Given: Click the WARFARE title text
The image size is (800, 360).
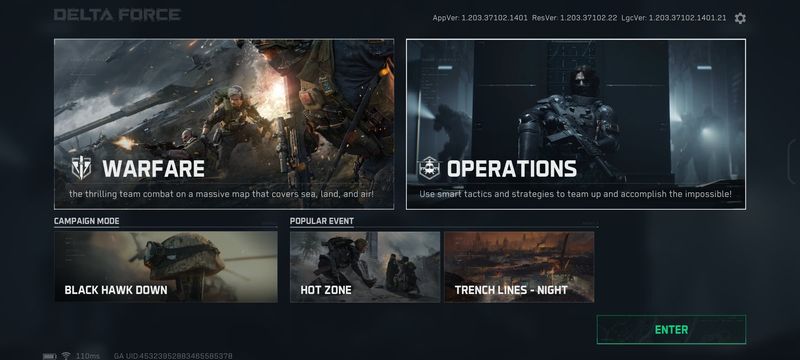Looking at the screenshot, I should (x=154, y=169).
